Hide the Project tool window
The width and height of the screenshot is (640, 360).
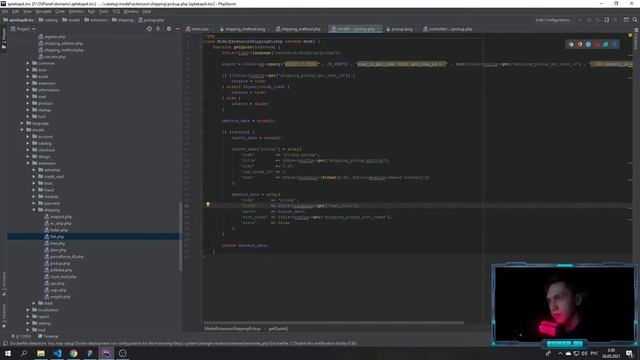(178, 29)
